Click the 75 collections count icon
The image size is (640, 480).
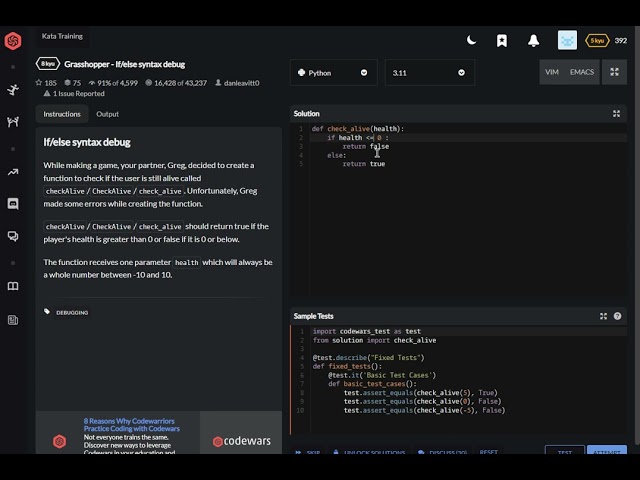point(72,83)
